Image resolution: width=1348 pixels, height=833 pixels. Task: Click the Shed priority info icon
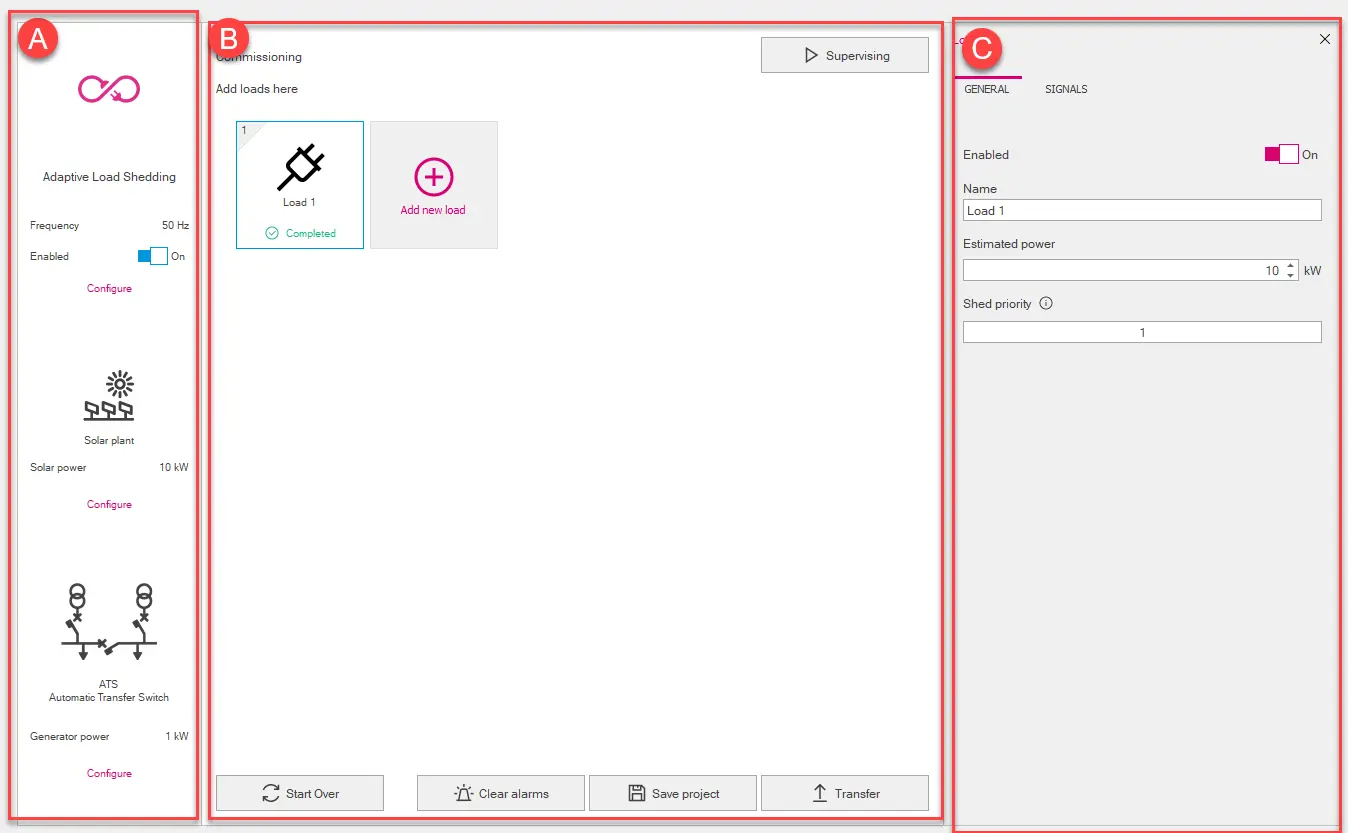point(1046,303)
